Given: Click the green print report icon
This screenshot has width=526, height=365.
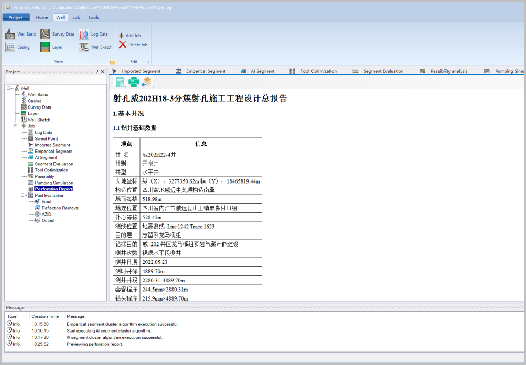Looking at the screenshot, I should tap(133, 82).
